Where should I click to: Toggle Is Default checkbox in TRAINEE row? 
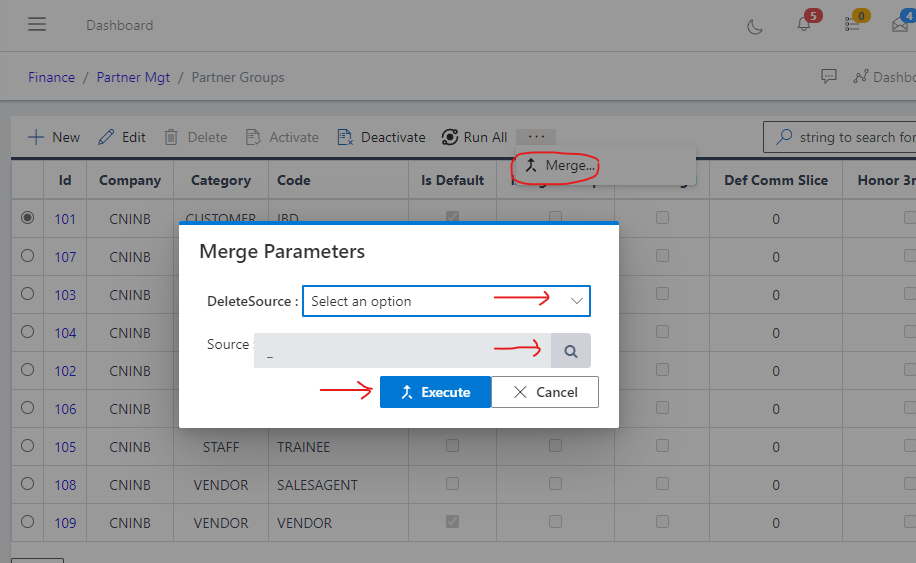point(452,446)
